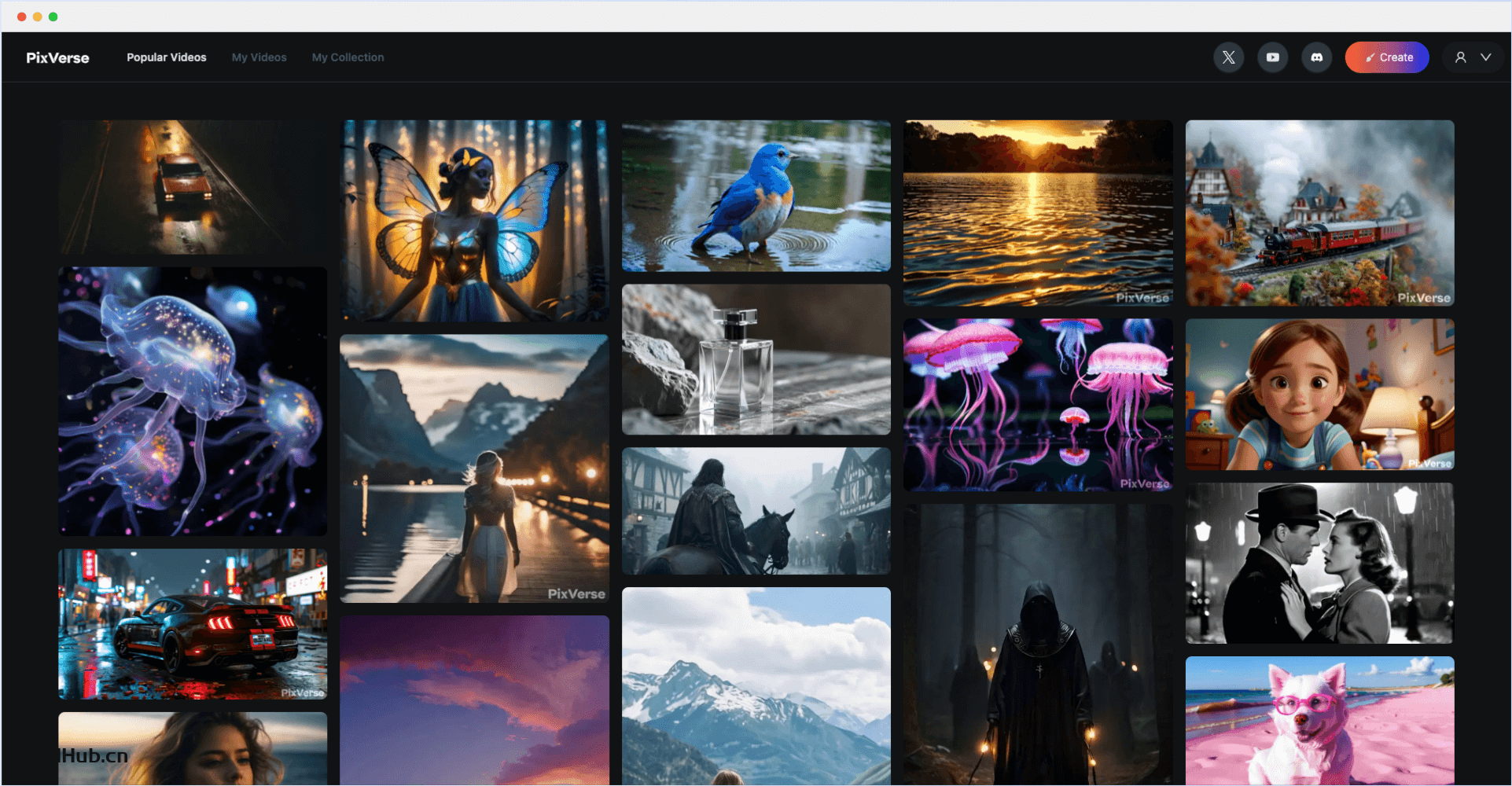Open the curly-haired woman portrait video

coord(193,748)
